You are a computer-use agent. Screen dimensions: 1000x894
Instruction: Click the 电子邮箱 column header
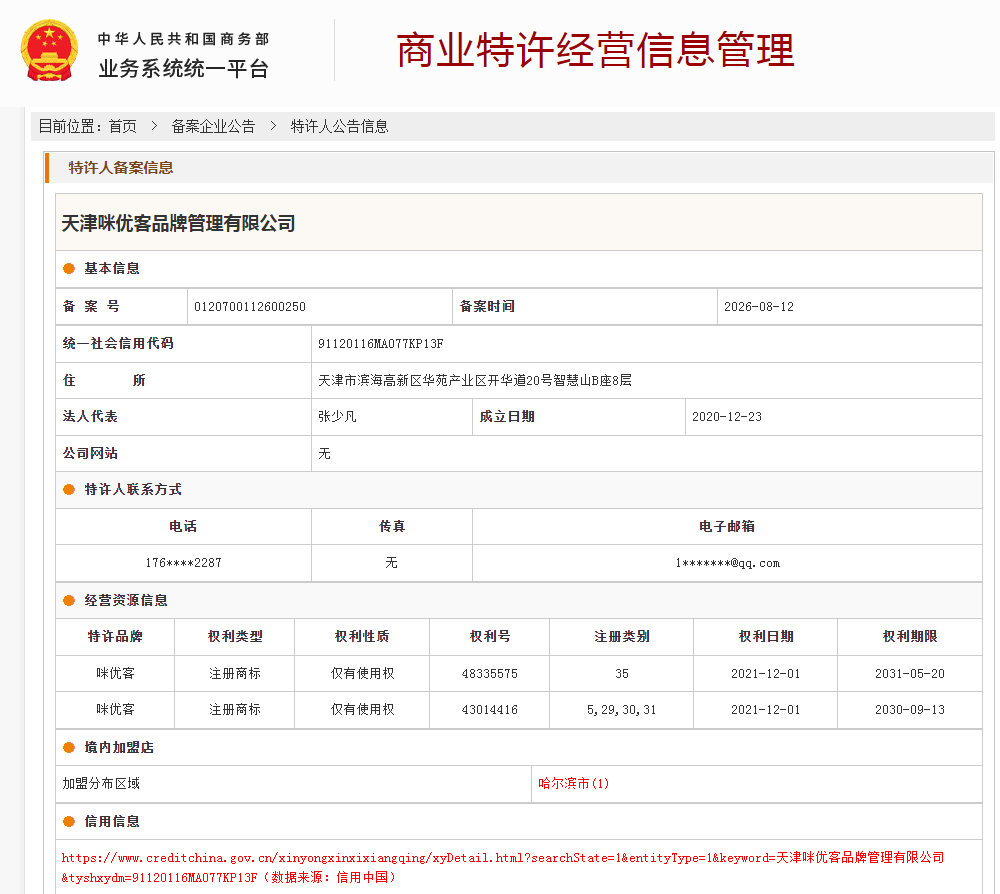(727, 526)
